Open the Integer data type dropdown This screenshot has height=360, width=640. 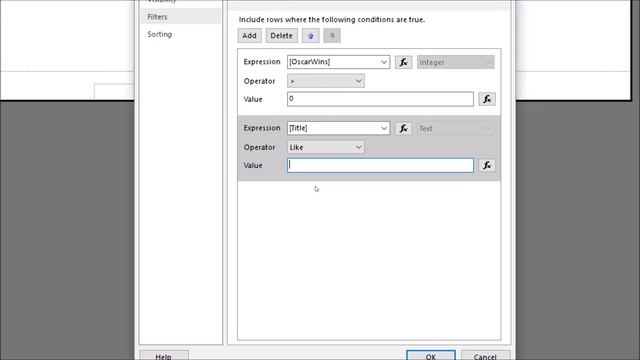coord(456,62)
